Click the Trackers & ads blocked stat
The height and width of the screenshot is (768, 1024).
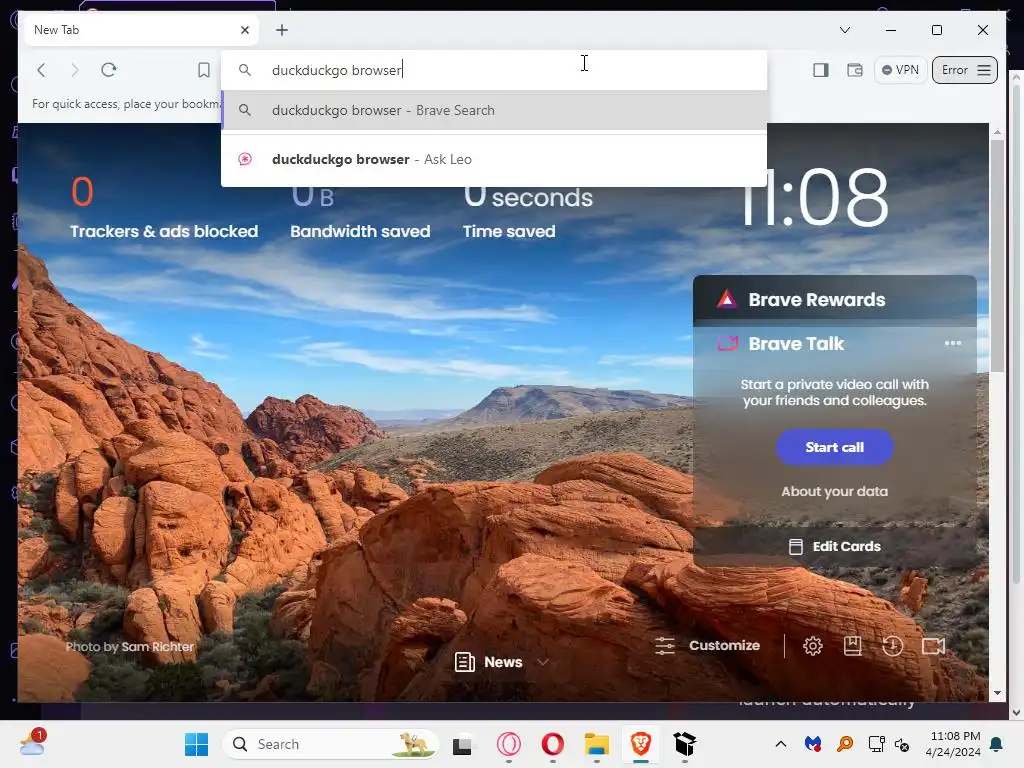point(164,207)
